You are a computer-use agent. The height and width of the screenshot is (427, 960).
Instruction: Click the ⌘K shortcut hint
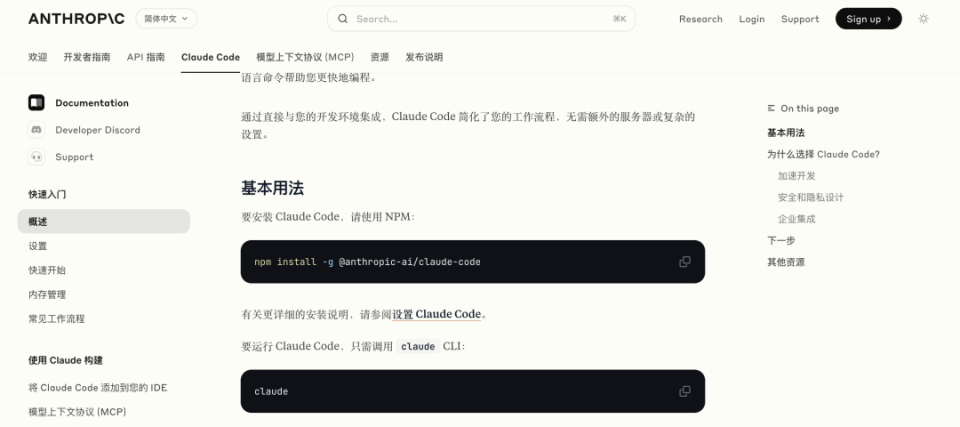tap(620, 19)
